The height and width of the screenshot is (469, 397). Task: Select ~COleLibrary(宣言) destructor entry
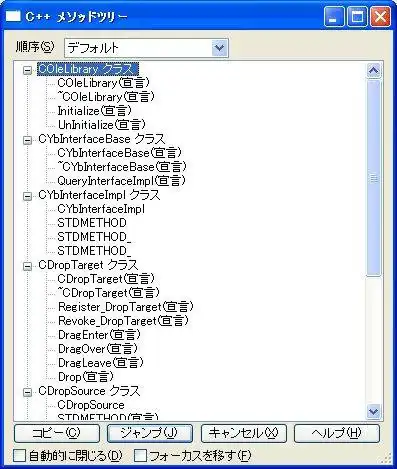coord(106,97)
